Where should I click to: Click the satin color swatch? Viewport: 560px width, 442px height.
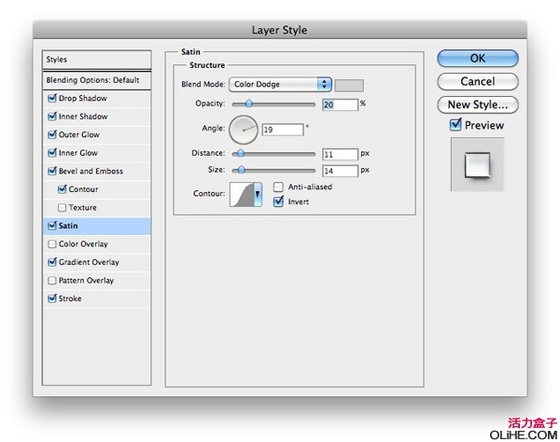pos(349,85)
